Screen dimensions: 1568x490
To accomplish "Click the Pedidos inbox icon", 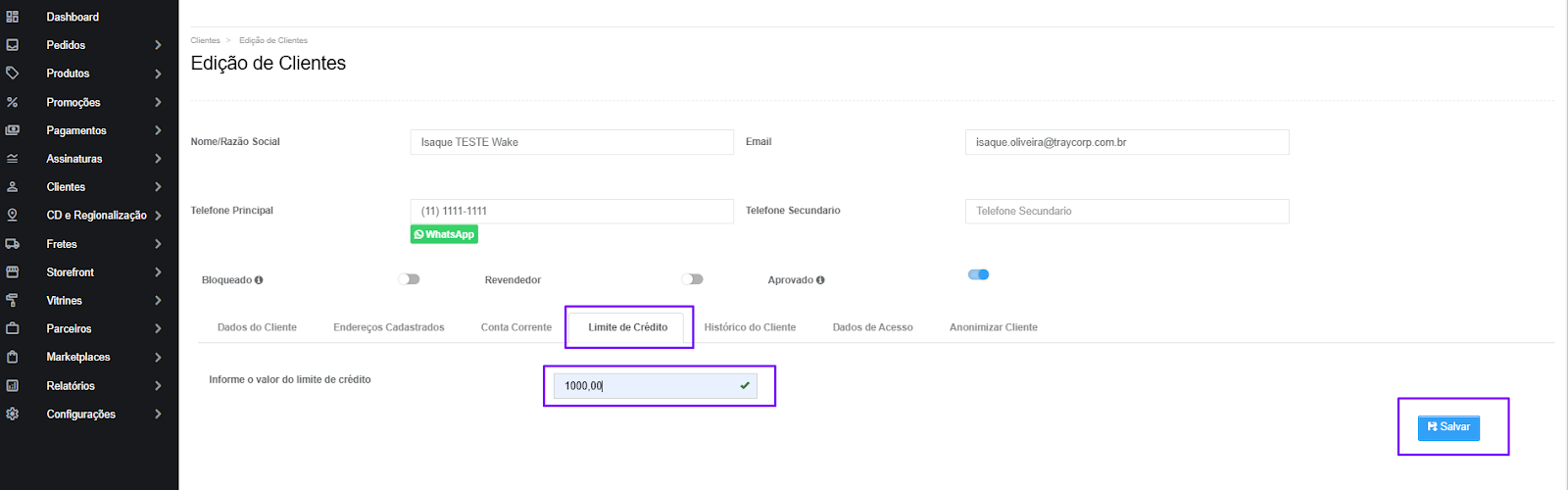I will [12, 45].
